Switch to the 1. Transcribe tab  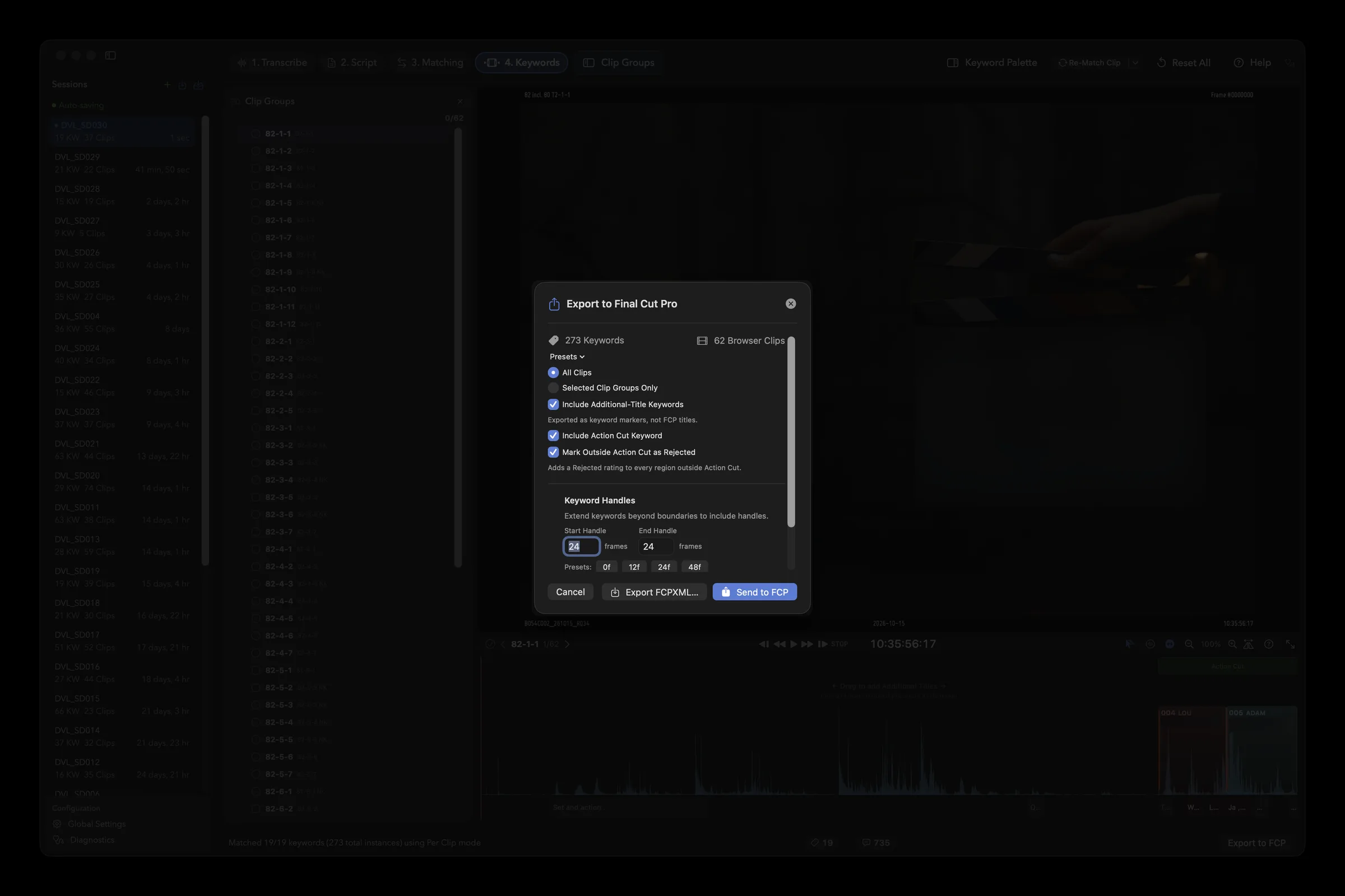(272, 62)
